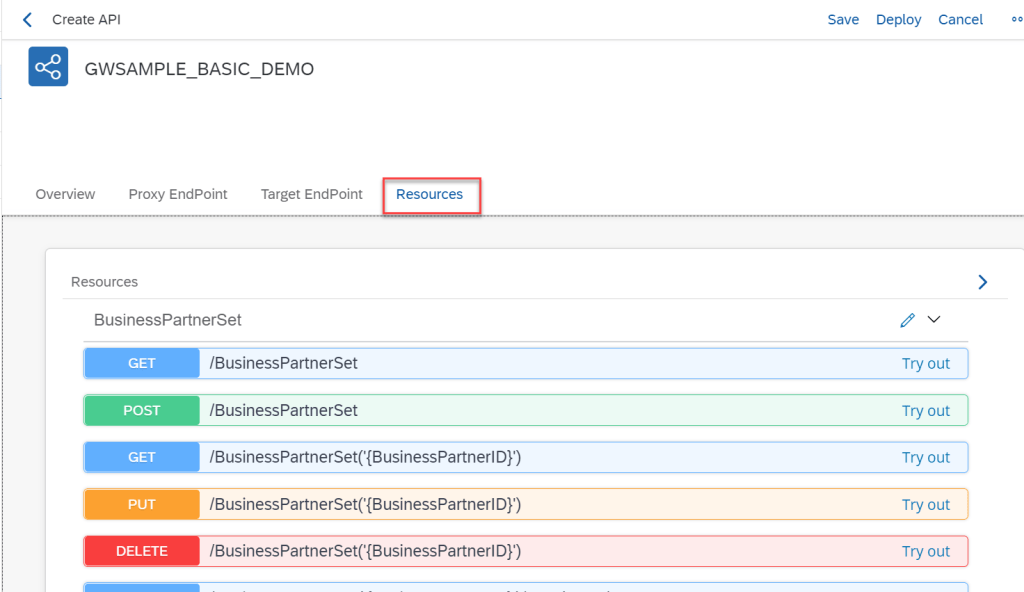Click the red DELETE method badge

(142, 552)
